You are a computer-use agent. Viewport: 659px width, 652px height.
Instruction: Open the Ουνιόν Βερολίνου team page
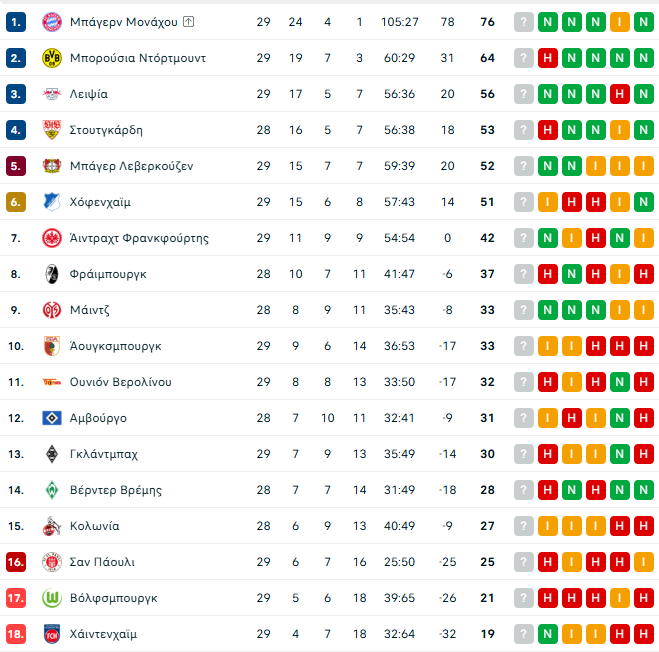pyautogui.click(x=120, y=382)
